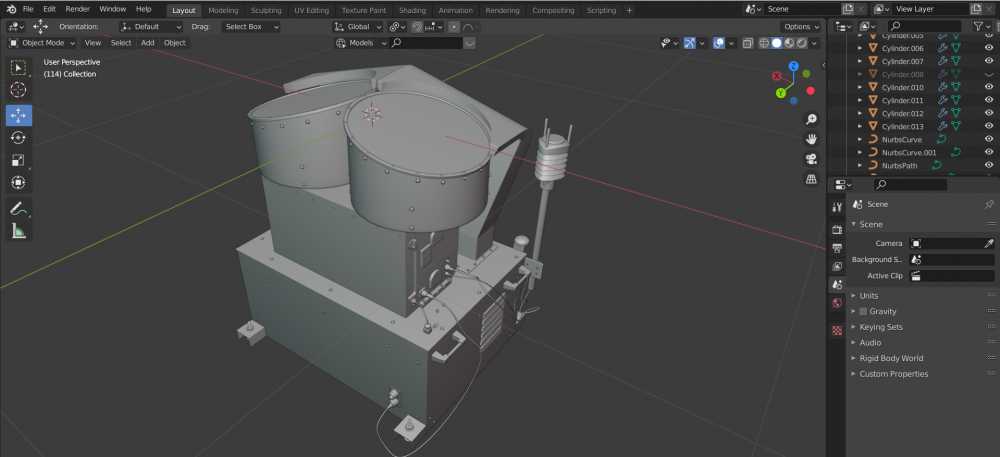Click the zoom magnifier icon in viewport

(x=811, y=118)
